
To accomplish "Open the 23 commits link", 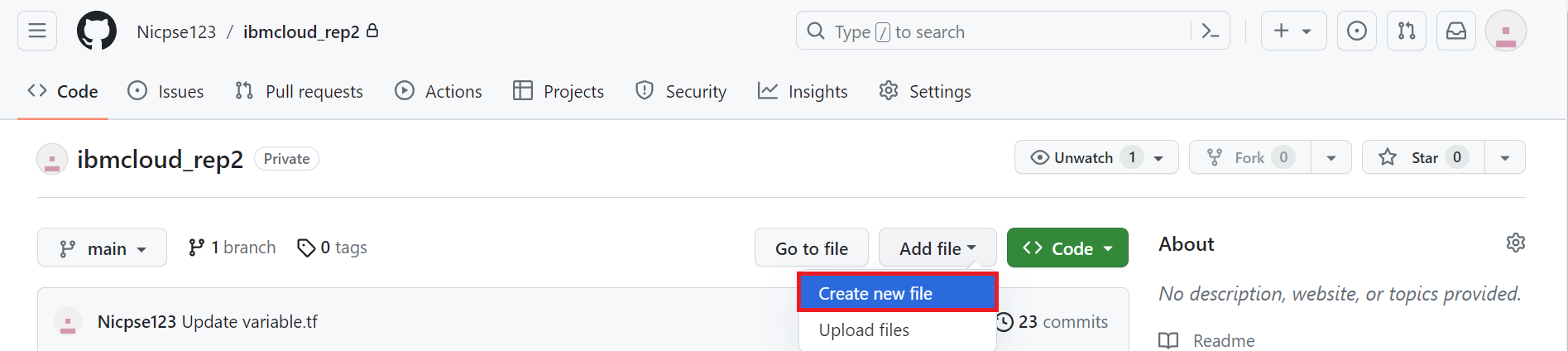I will click(x=1053, y=321).
